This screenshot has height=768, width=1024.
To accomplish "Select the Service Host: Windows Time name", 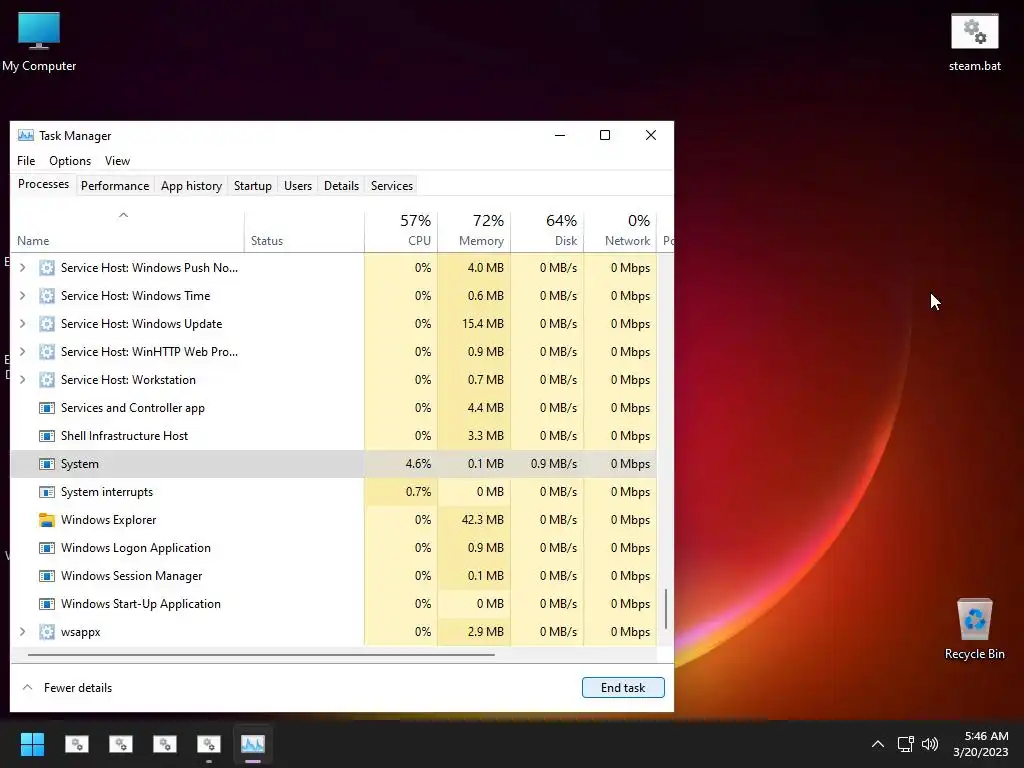I will [x=135, y=296].
